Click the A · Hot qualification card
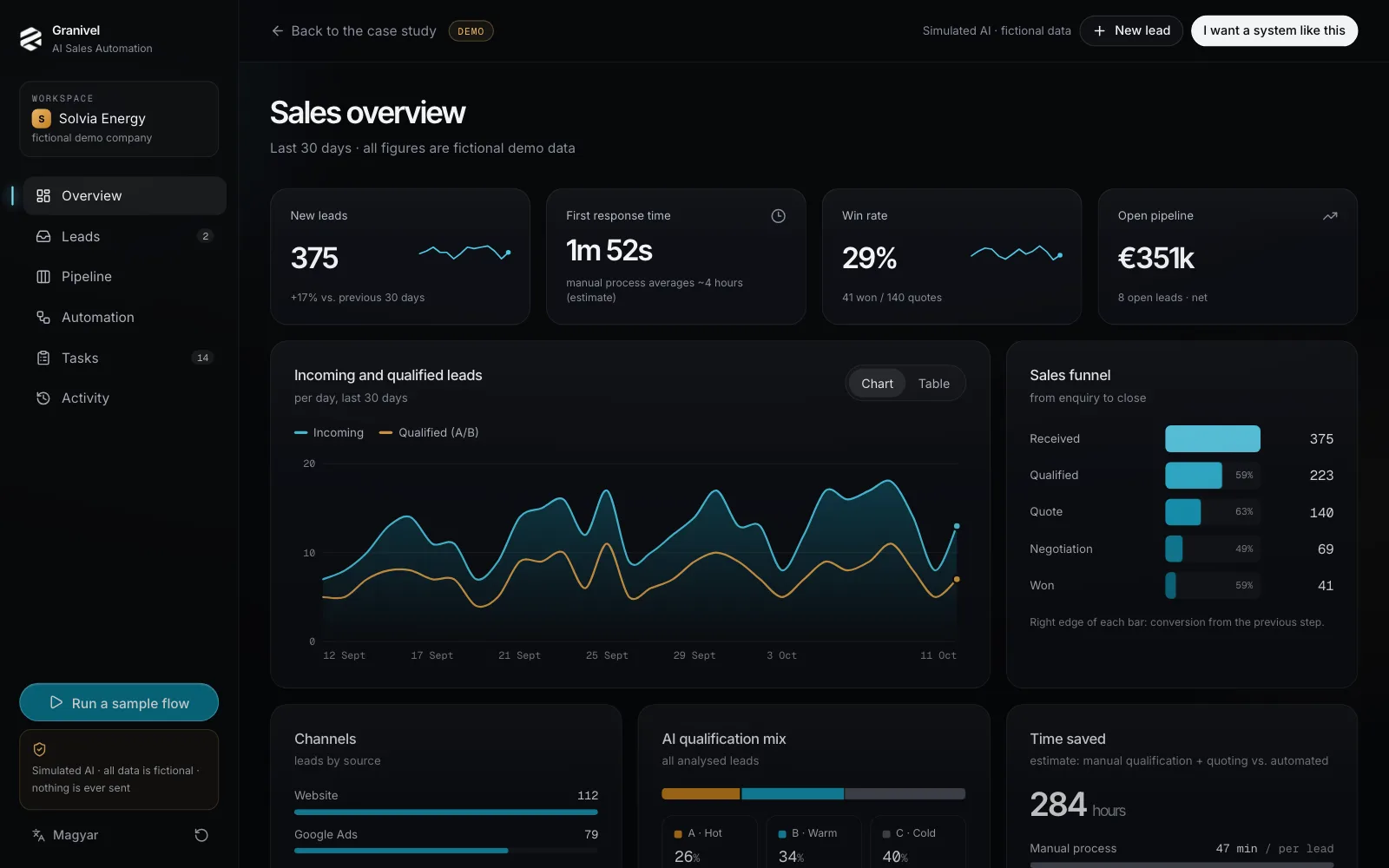The height and width of the screenshot is (868, 1389). 709,842
